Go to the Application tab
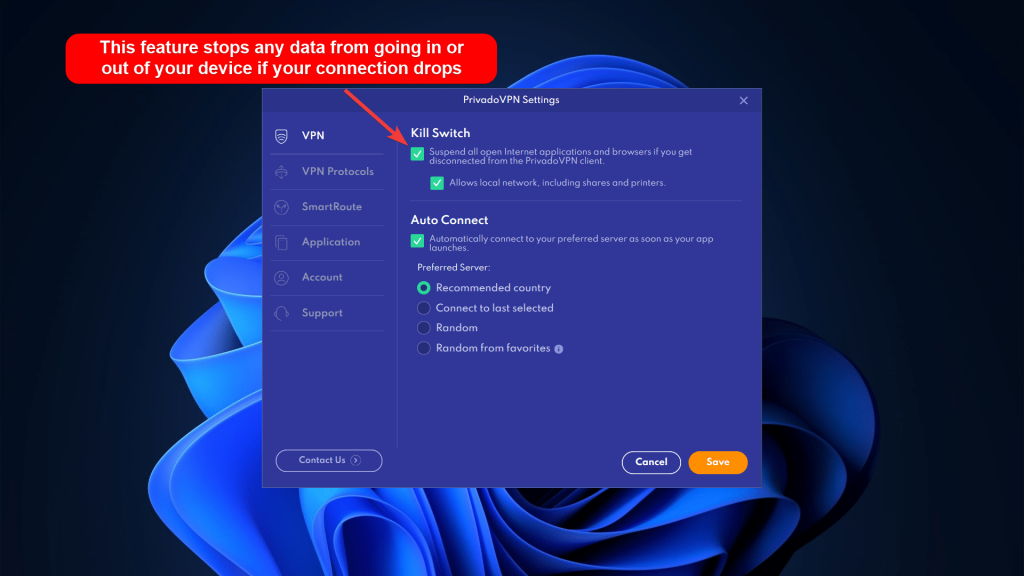The width and height of the screenshot is (1024, 576). (x=327, y=242)
